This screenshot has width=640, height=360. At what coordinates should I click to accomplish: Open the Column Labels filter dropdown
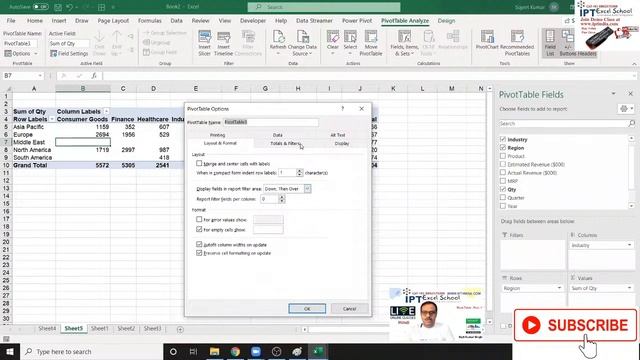[107, 111]
